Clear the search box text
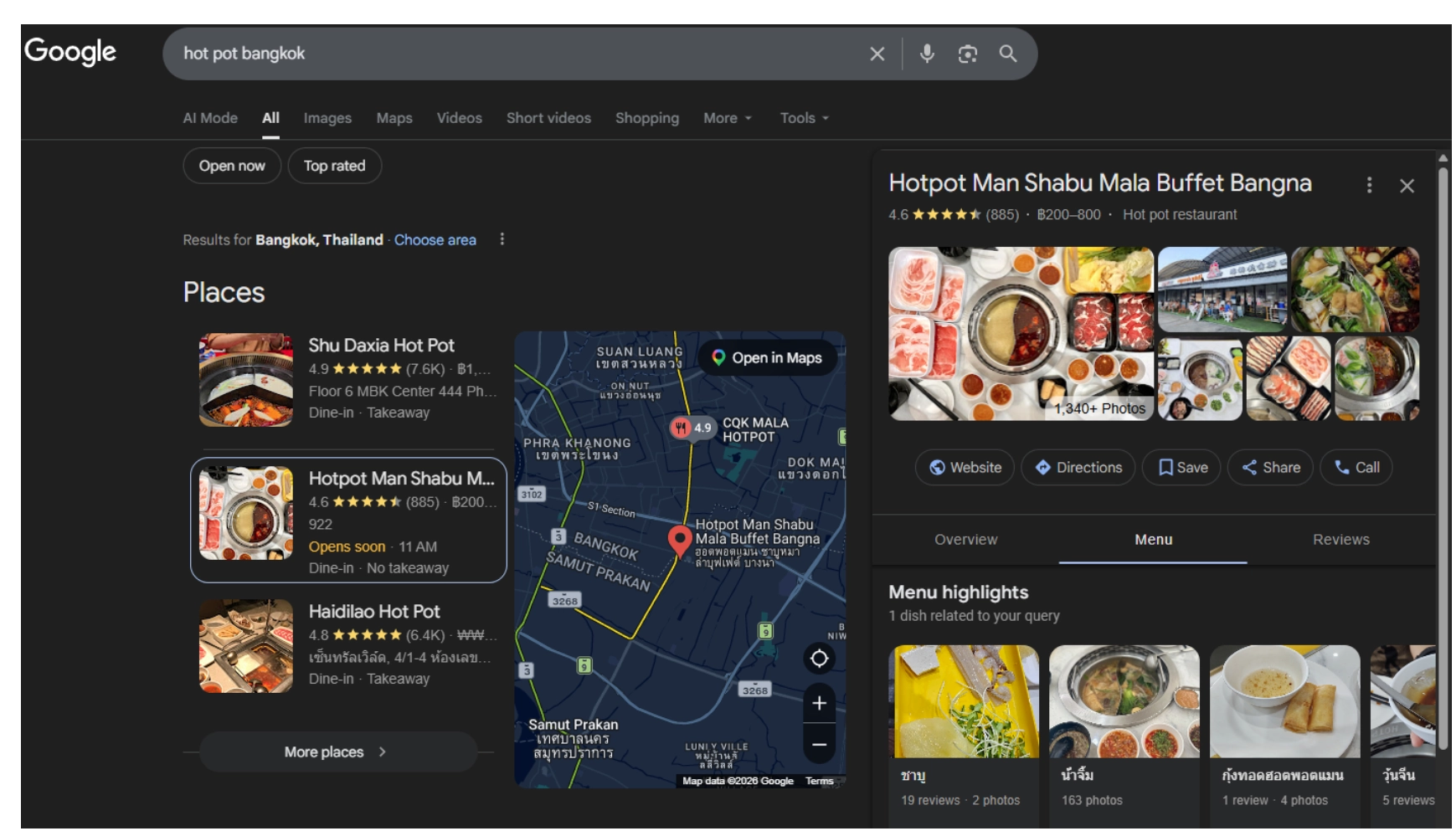The width and height of the screenshot is (1456, 831). point(877,54)
